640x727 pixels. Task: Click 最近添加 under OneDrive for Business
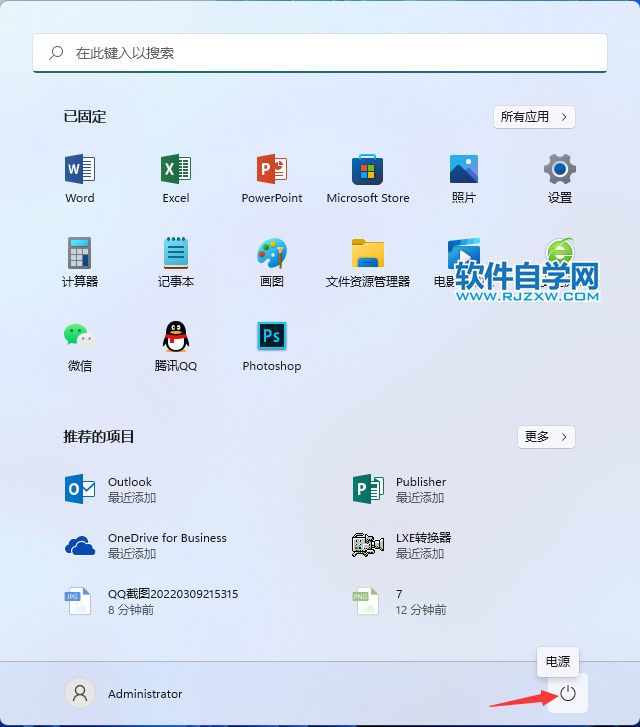pyautogui.click(x=132, y=554)
